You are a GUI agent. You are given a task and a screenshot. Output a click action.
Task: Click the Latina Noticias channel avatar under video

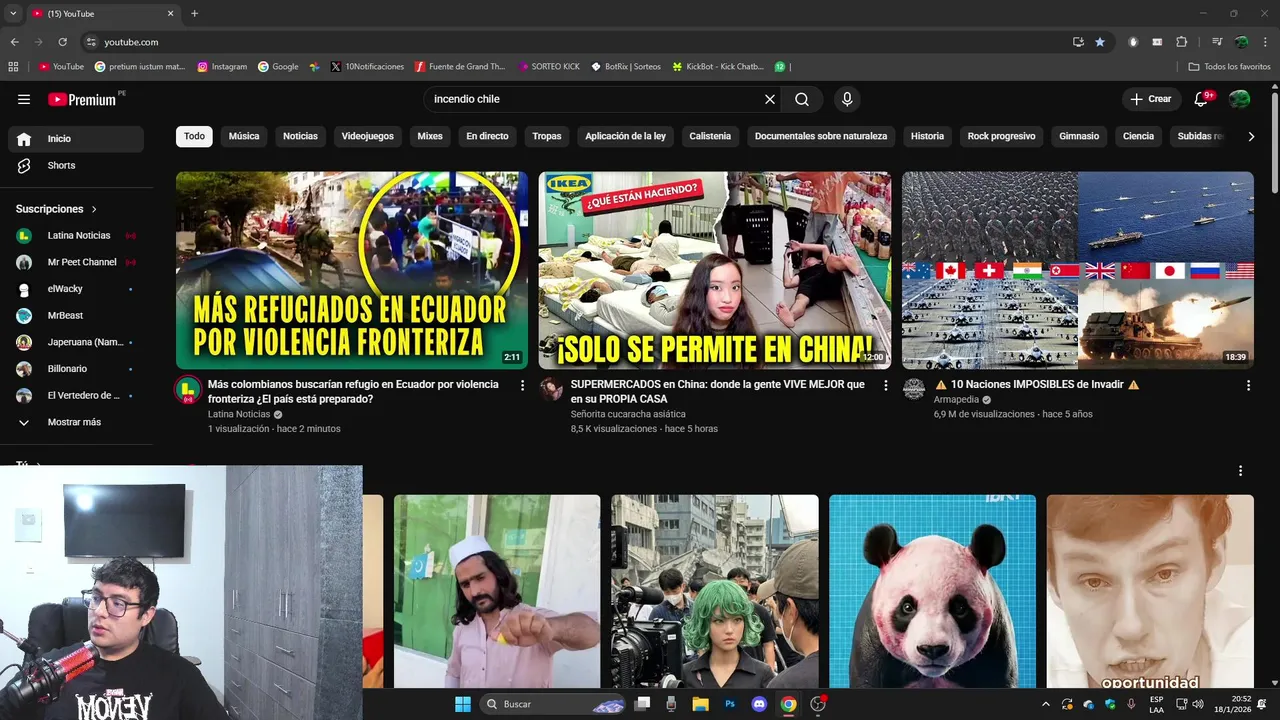pos(188,390)
